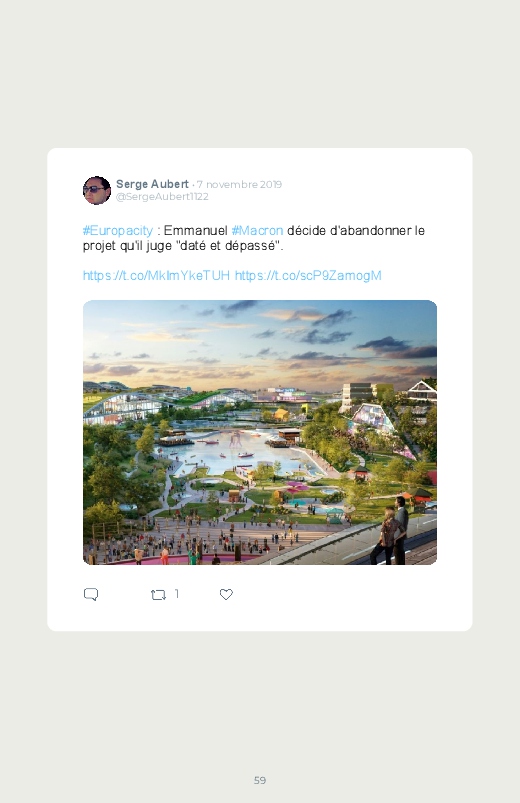
Task: Click the crowd on the plaza steps
Action: [x=195, y=540]
